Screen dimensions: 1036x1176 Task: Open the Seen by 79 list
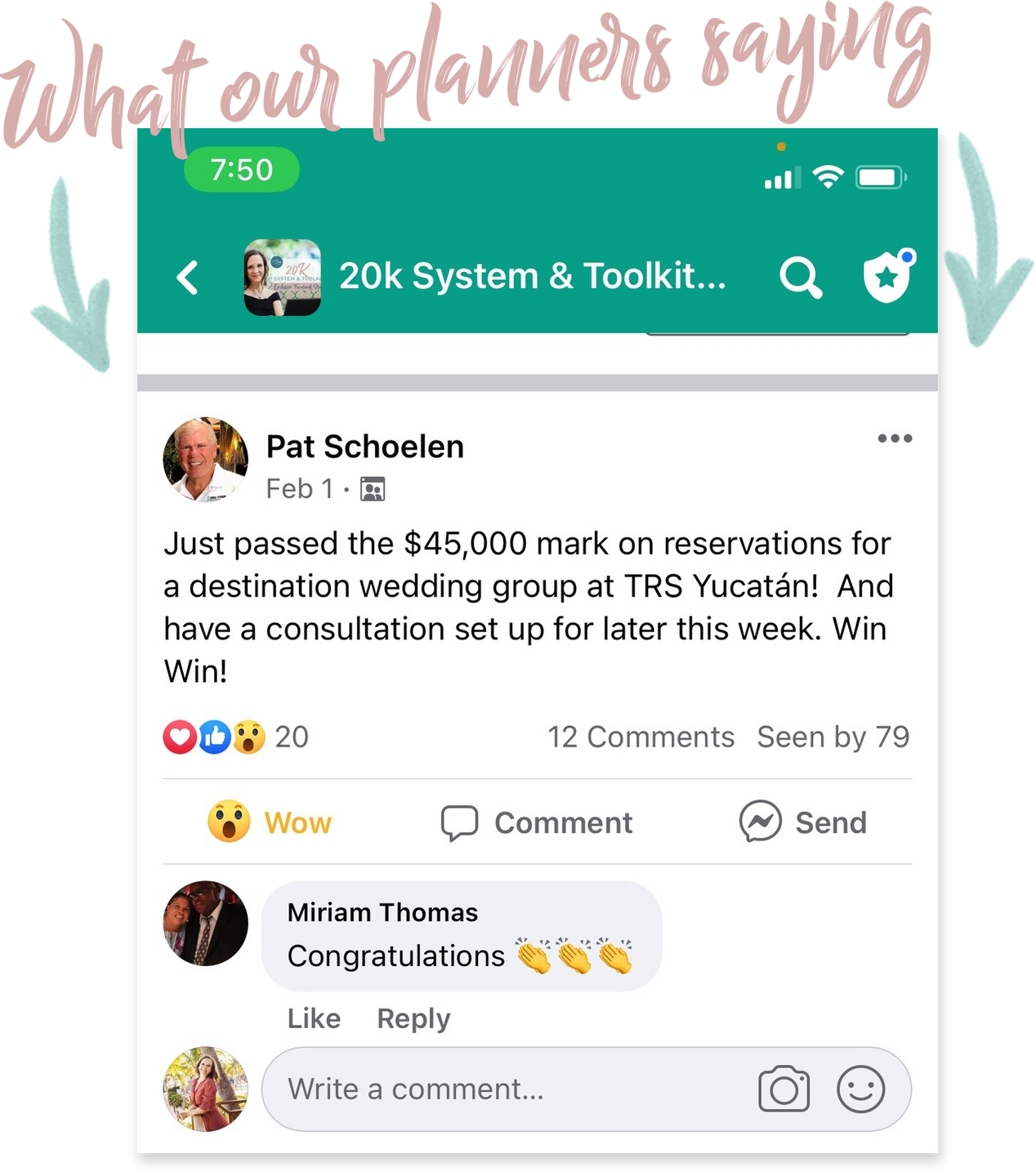click(833, 737)
